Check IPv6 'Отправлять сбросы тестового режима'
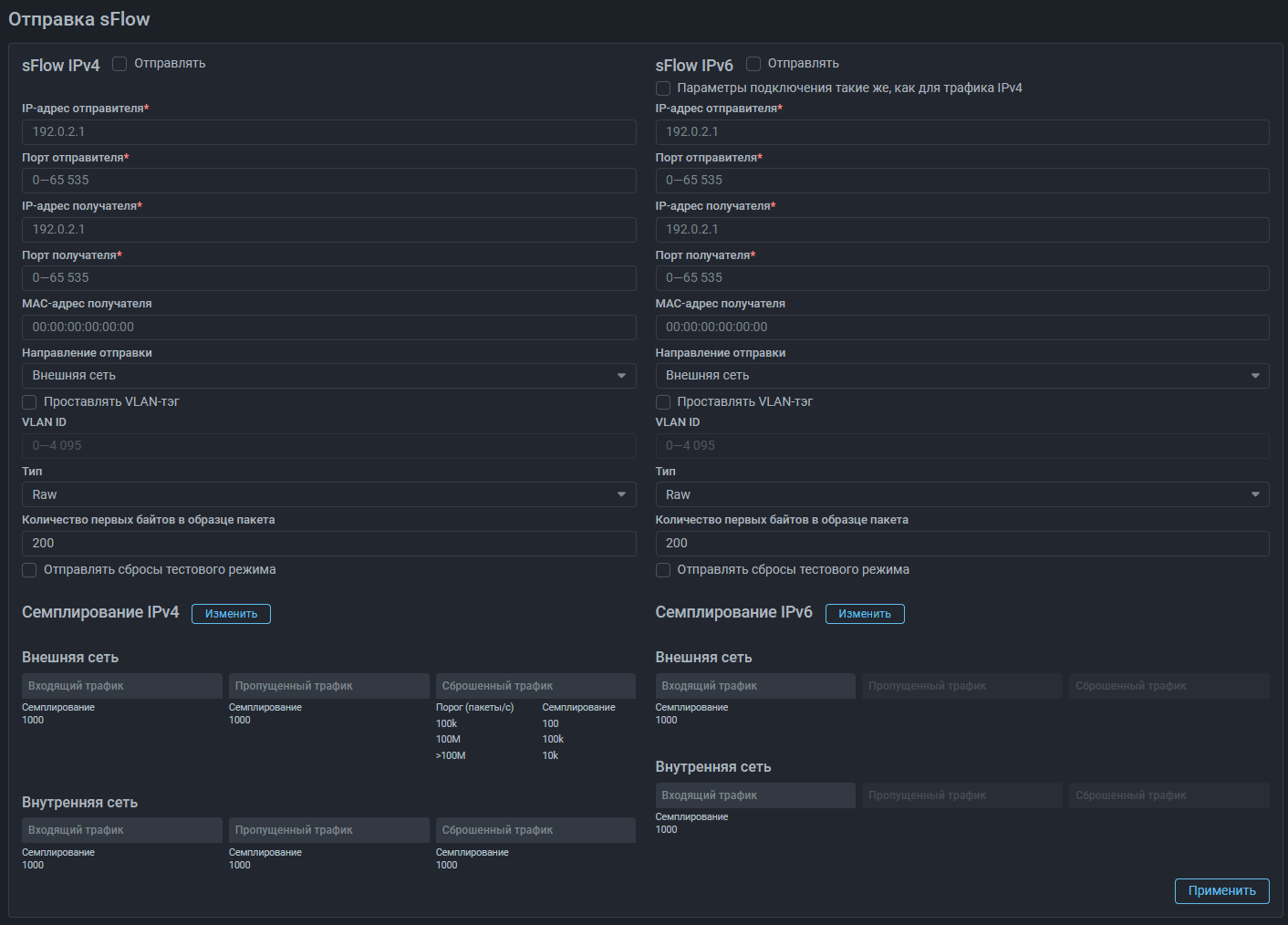 663,570
